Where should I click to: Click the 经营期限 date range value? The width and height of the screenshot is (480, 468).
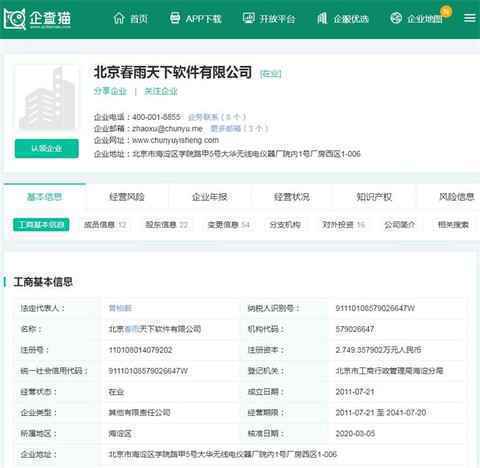(x=381, y=413)
